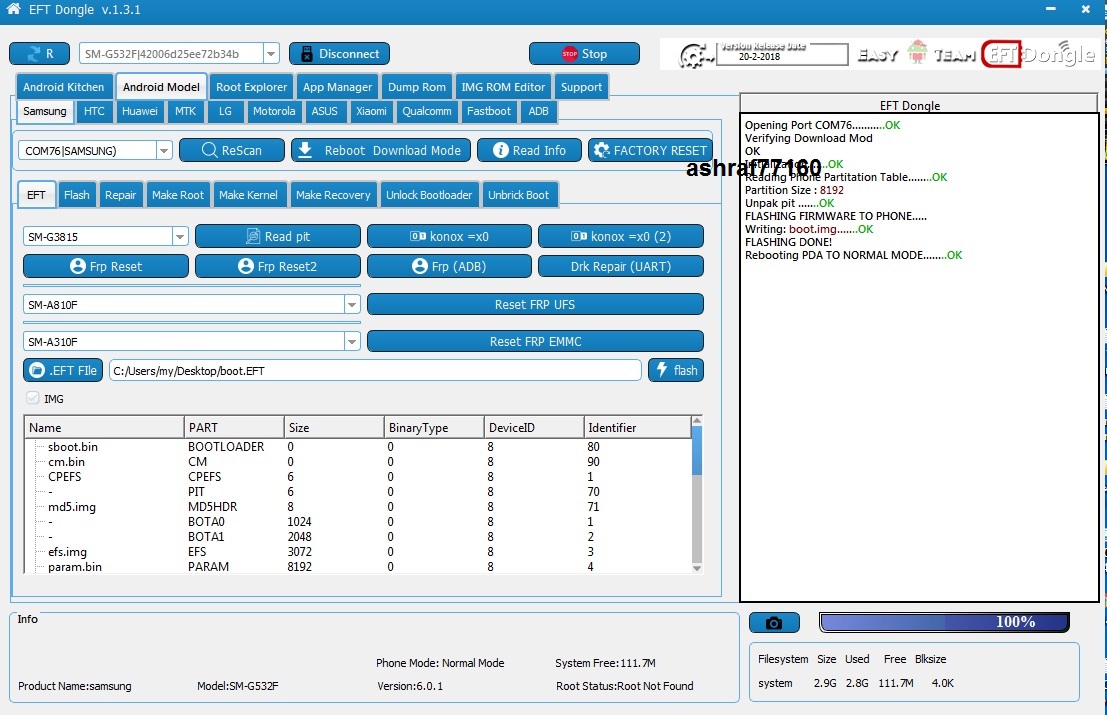Click the partition list scrollbar thumb
The height and width of the screenshot is (715, 1107).
697,450
